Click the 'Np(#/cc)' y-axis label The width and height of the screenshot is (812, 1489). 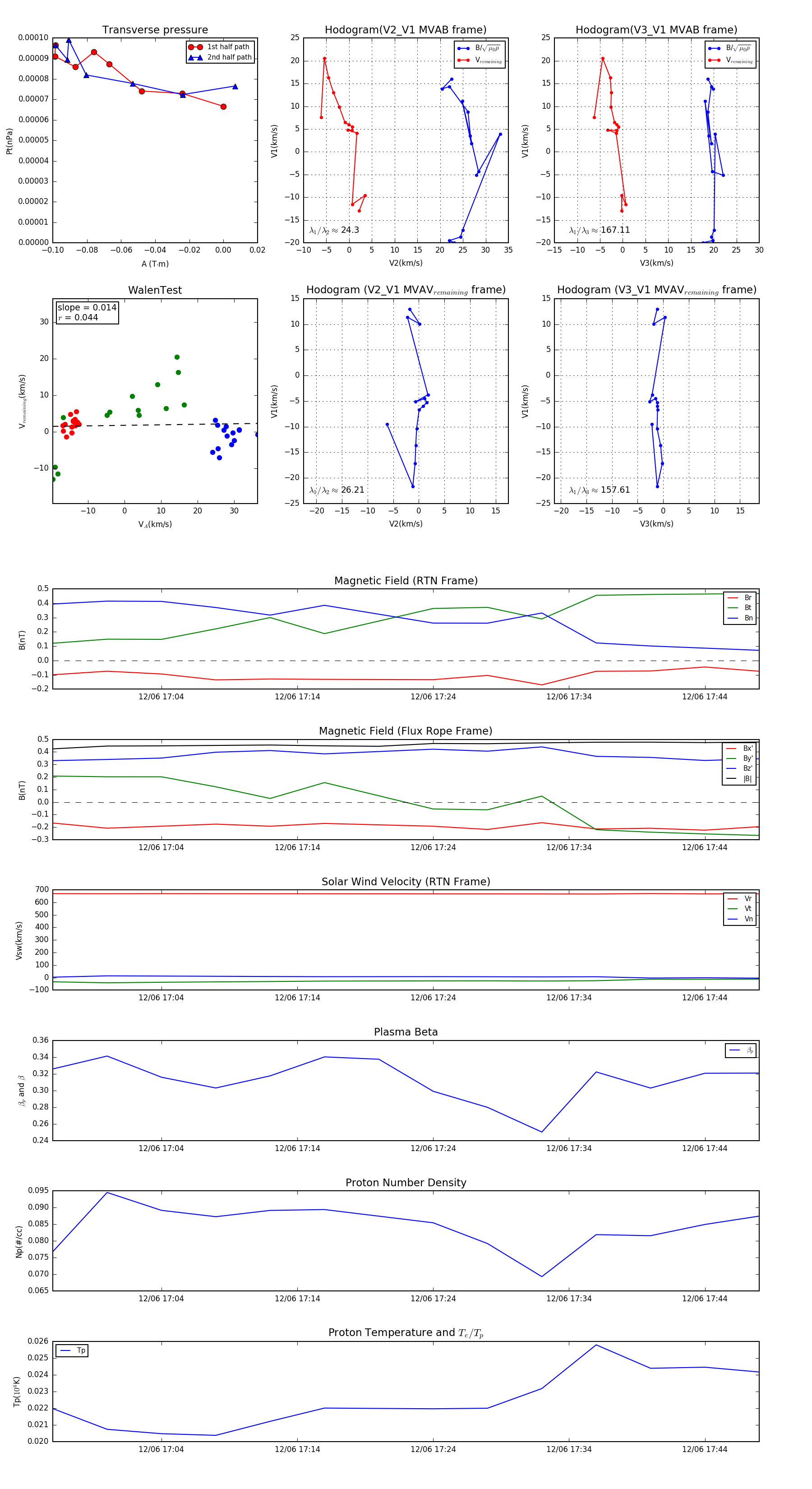click(19, 1242)
